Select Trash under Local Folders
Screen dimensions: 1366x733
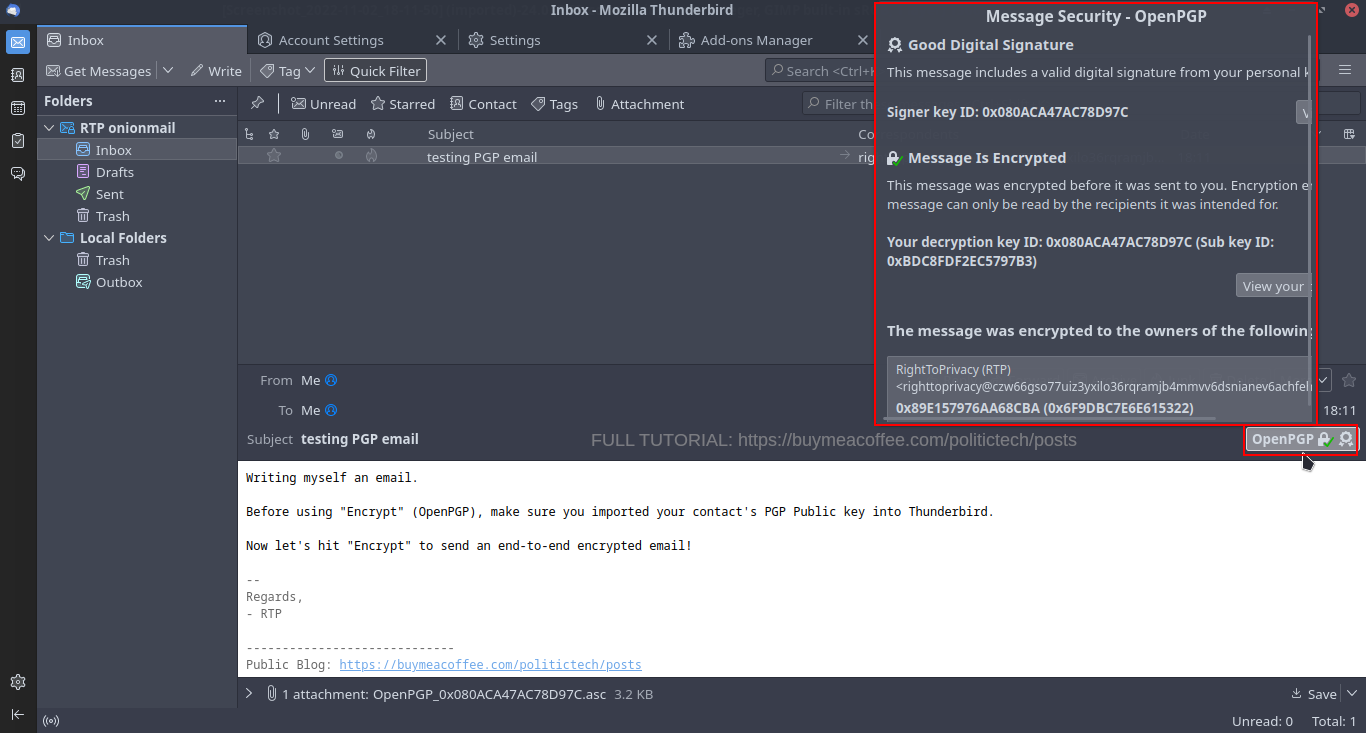(137, 260)
